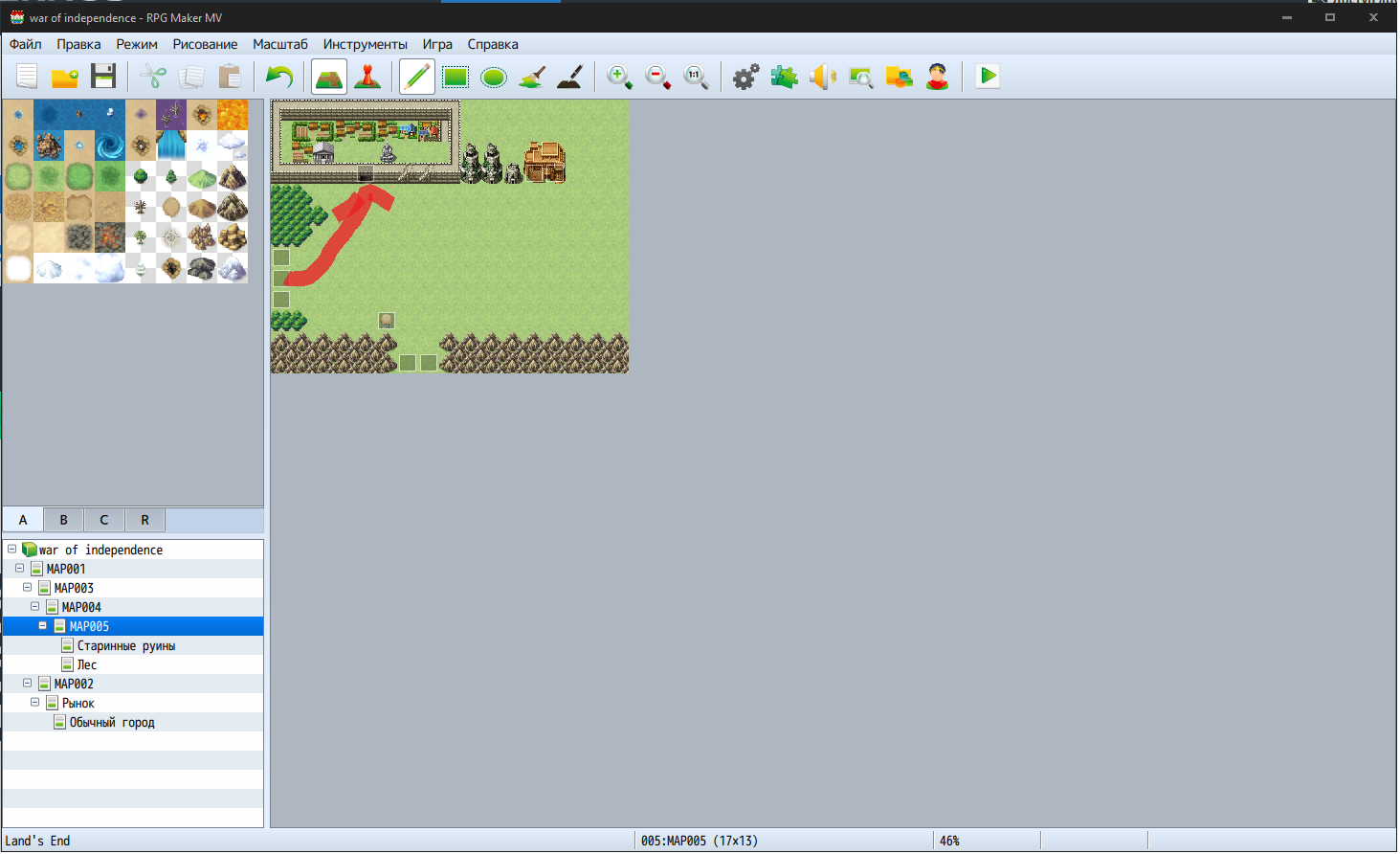The height and width of the screenshot is (854, 1400).
Task: Click the Land's End status bar text
Action: click(x=37, y=841)
